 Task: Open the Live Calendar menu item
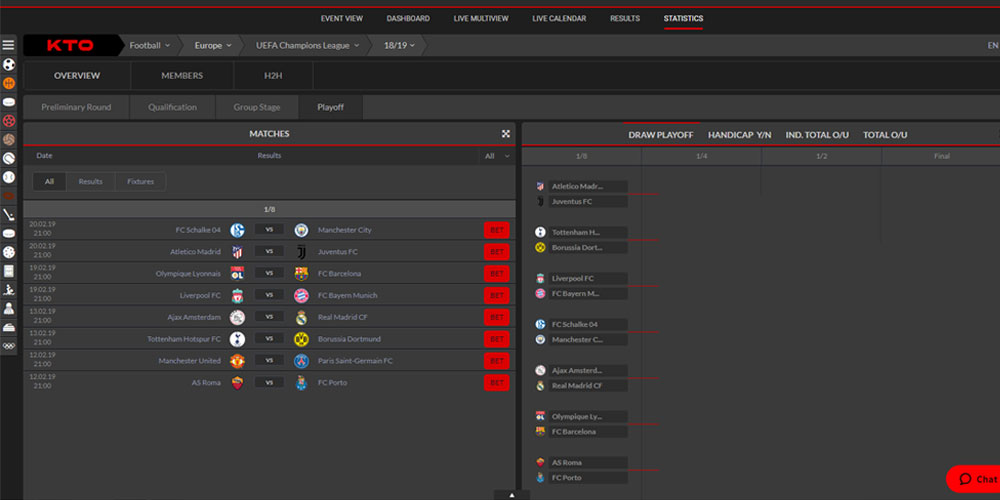(x=559, y=19)
